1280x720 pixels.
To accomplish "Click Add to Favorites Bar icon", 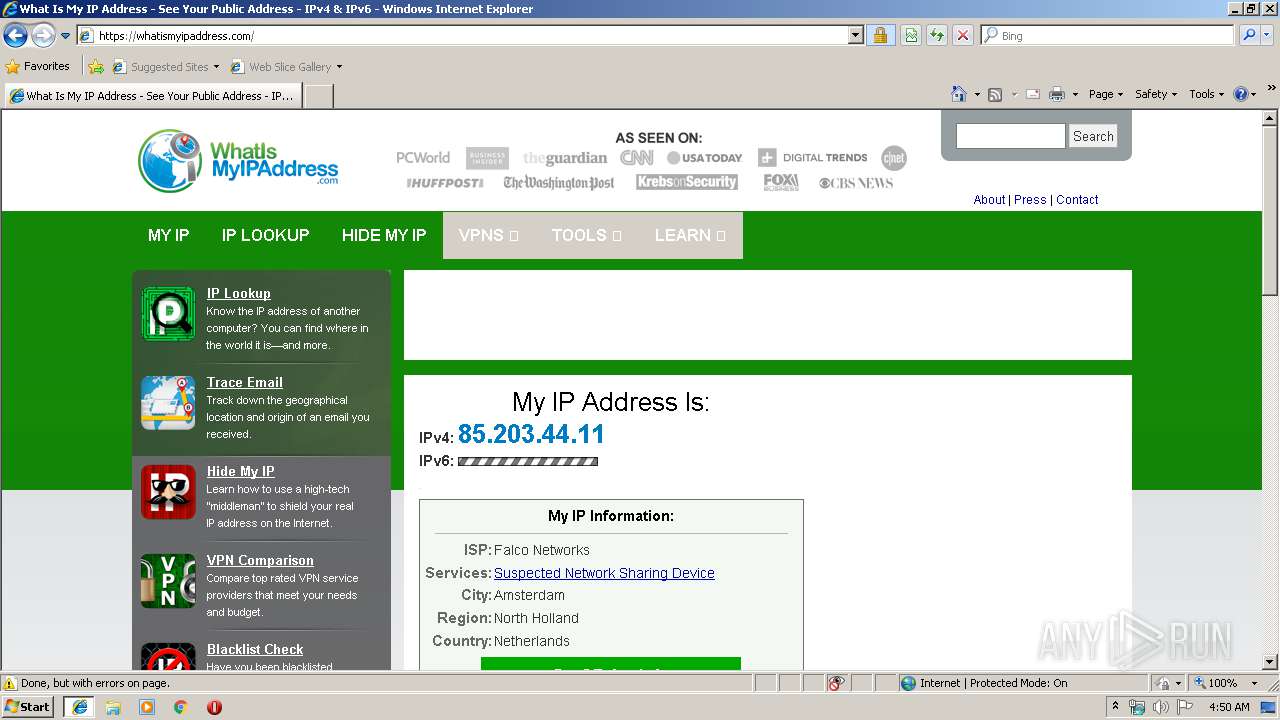I will pos(96,67).
